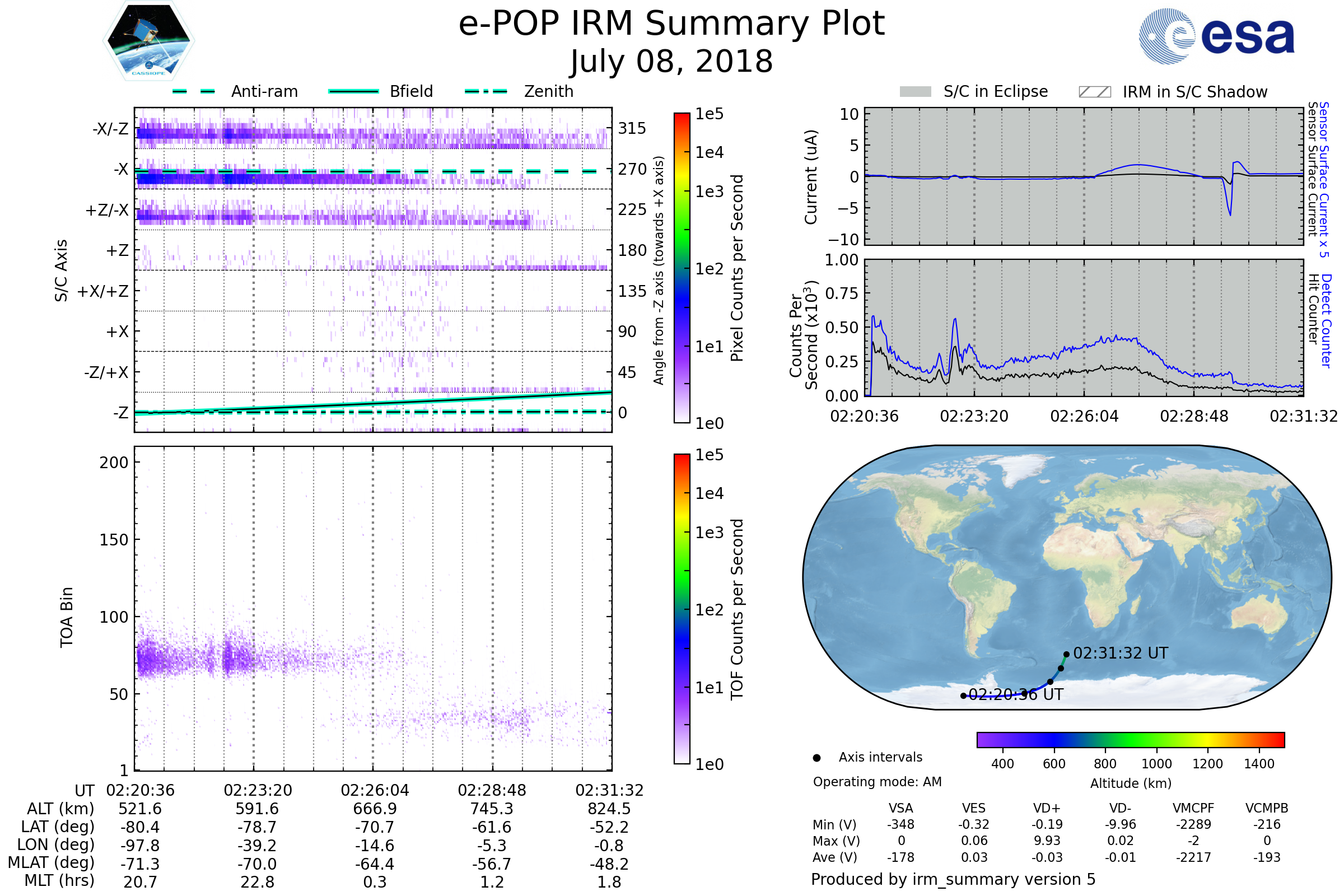The height and width of the screenshot is (896, 1344).
Task: Click the Pixel Counts per Second colorbar
Action: coord(682,268)
